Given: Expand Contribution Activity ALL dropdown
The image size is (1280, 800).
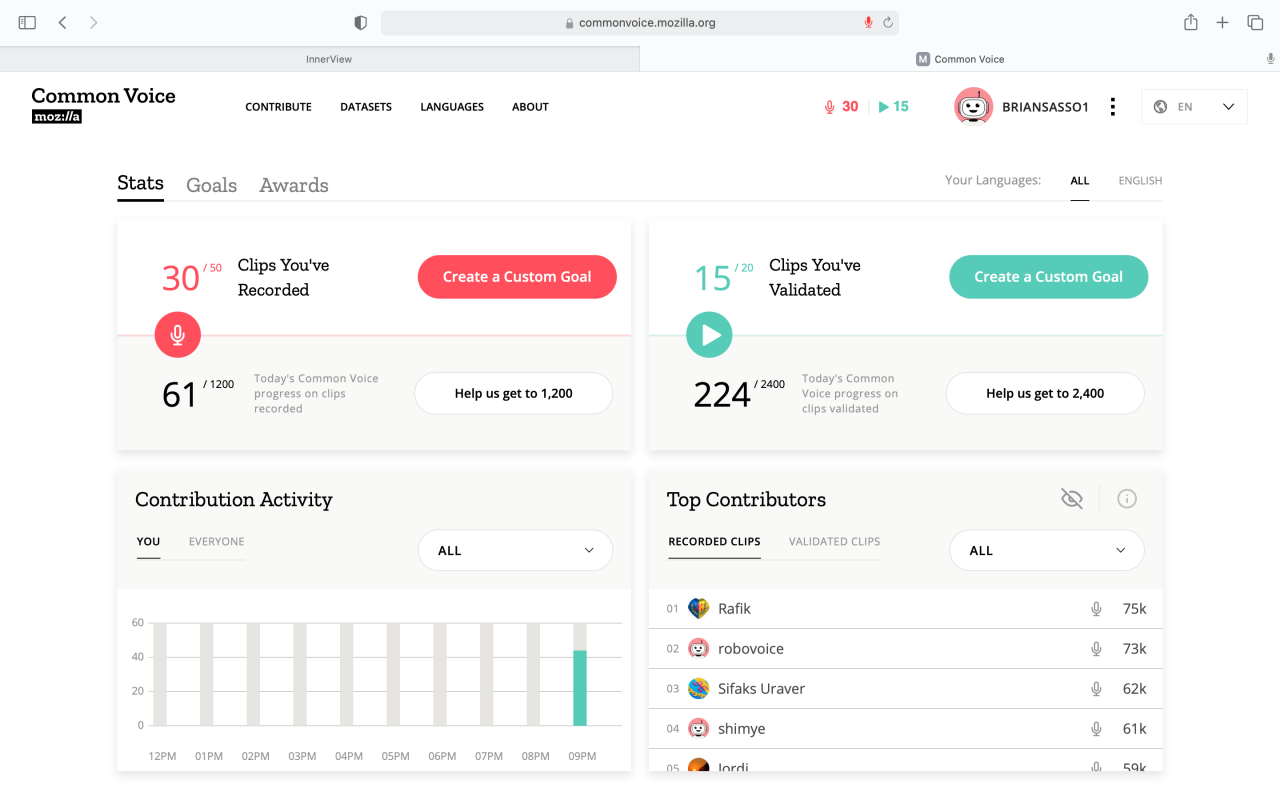Looking at the screenshot, I should (x=515, y=550).
